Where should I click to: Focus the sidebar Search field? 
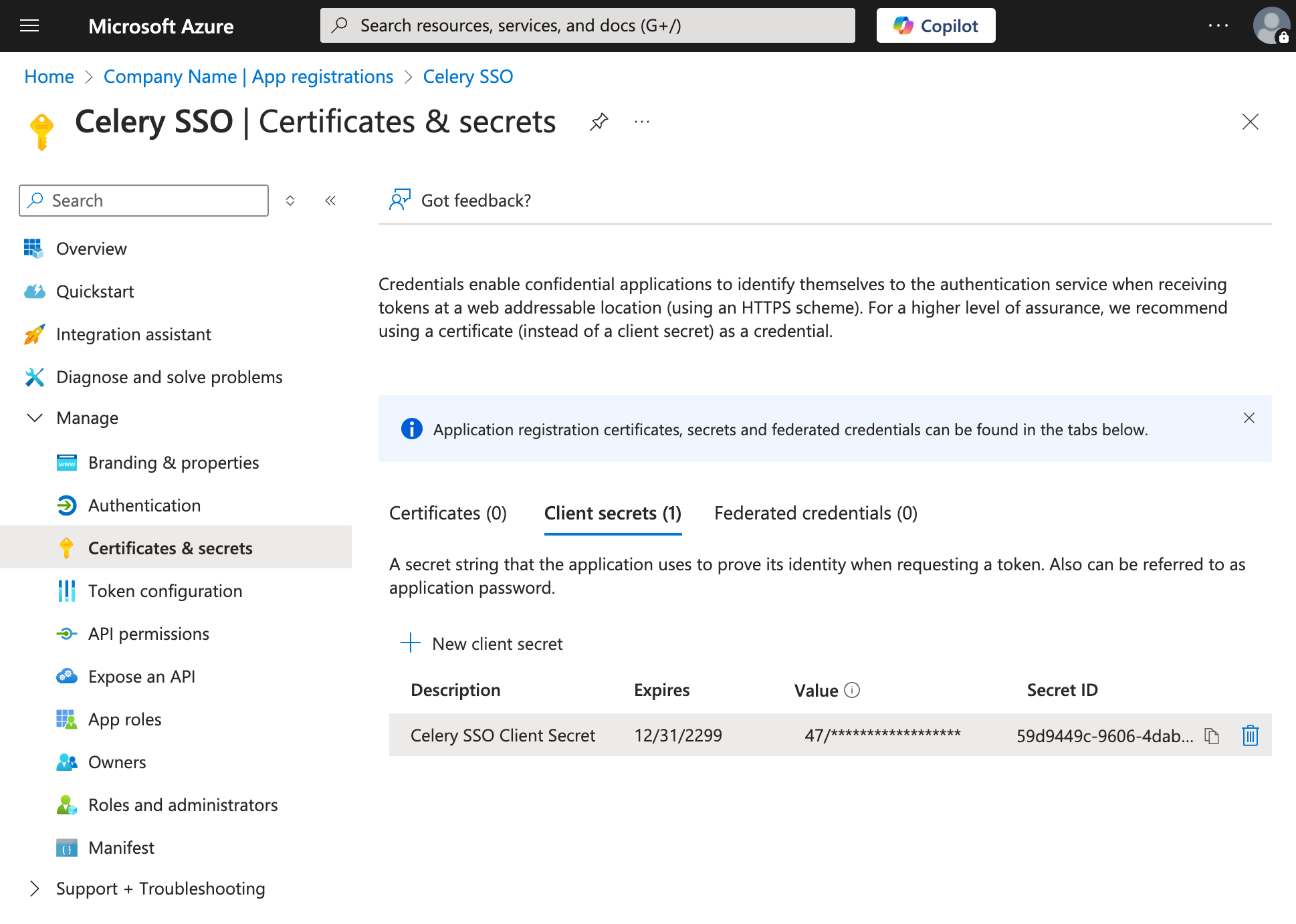point(154,201)
